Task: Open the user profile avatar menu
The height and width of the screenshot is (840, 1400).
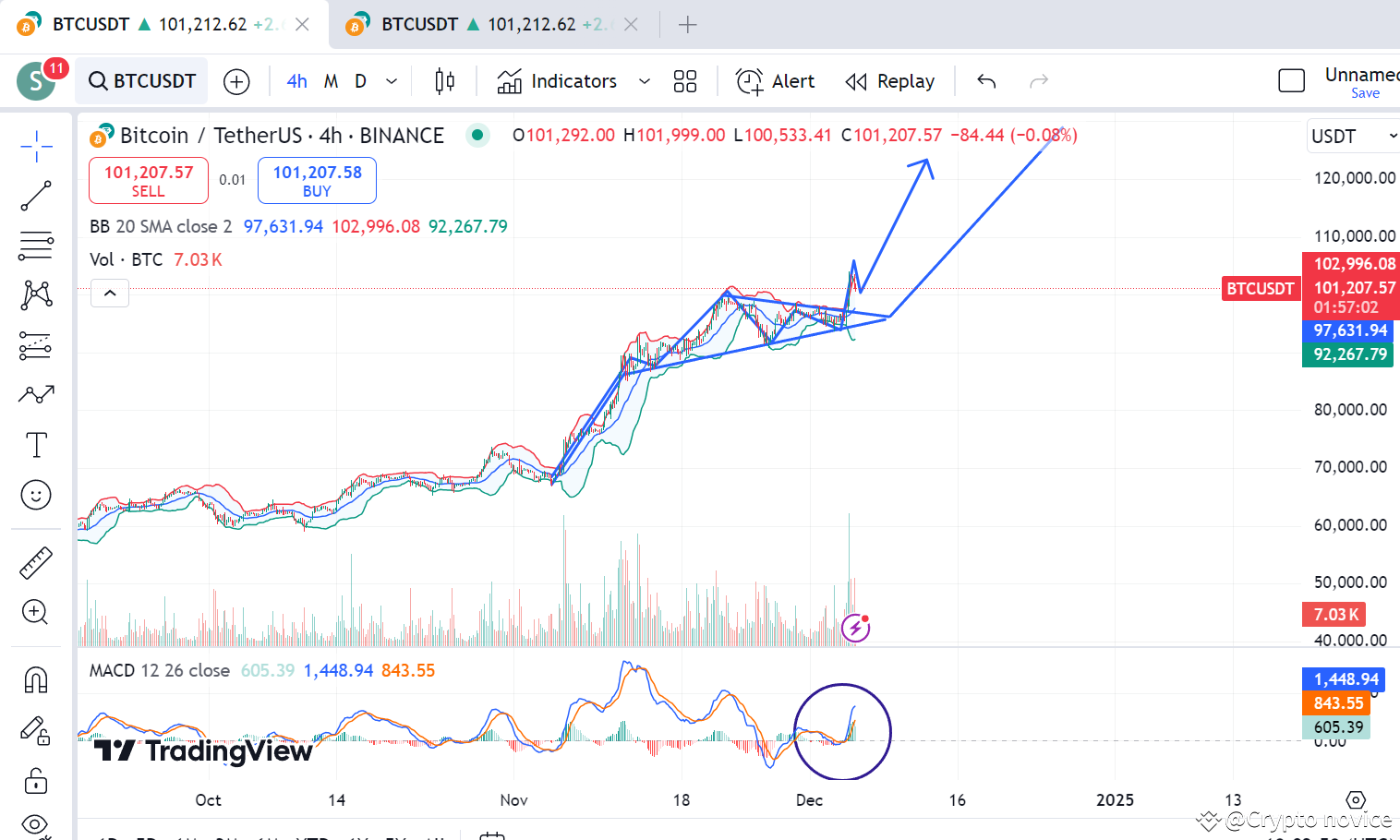Action: pyautogui.click(x=36, y=82)
